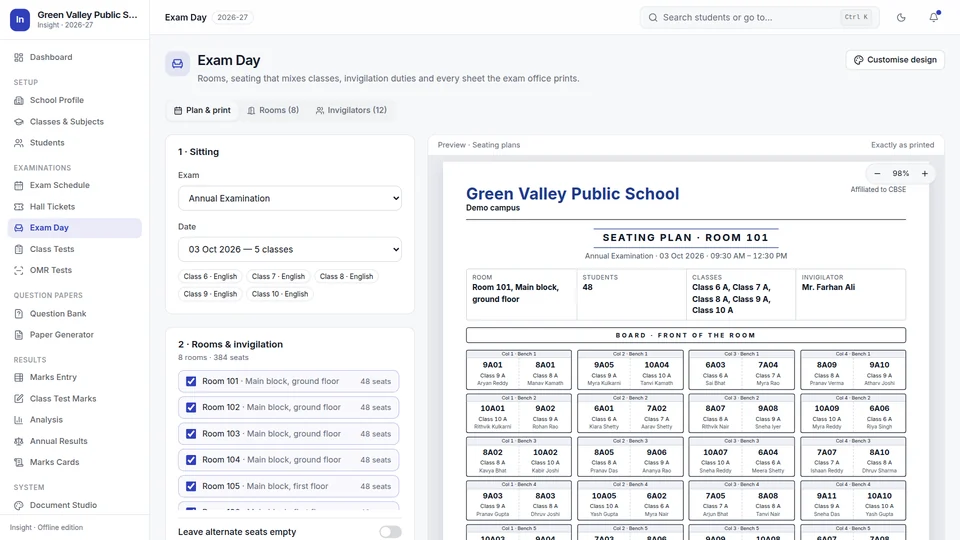Click the SEATING PLAN · ROOM 101 heading

click(x=685, y=238)
